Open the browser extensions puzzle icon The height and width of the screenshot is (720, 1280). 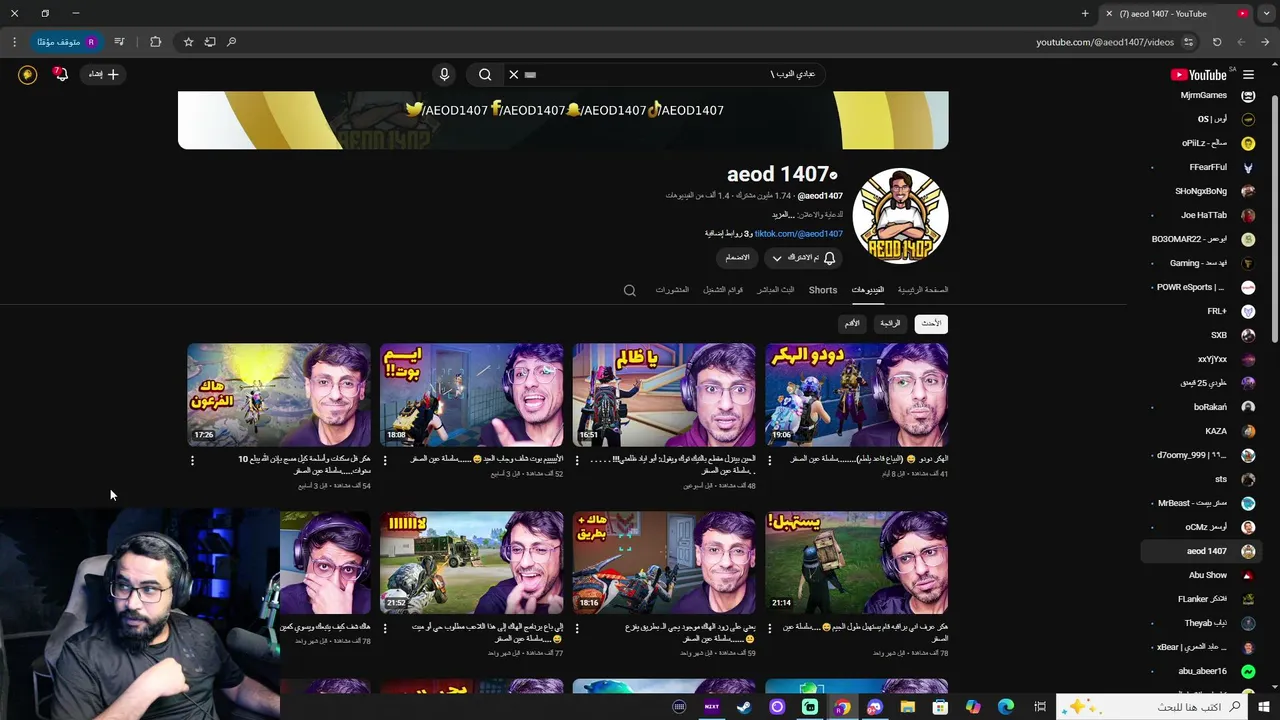pos(155,42)
